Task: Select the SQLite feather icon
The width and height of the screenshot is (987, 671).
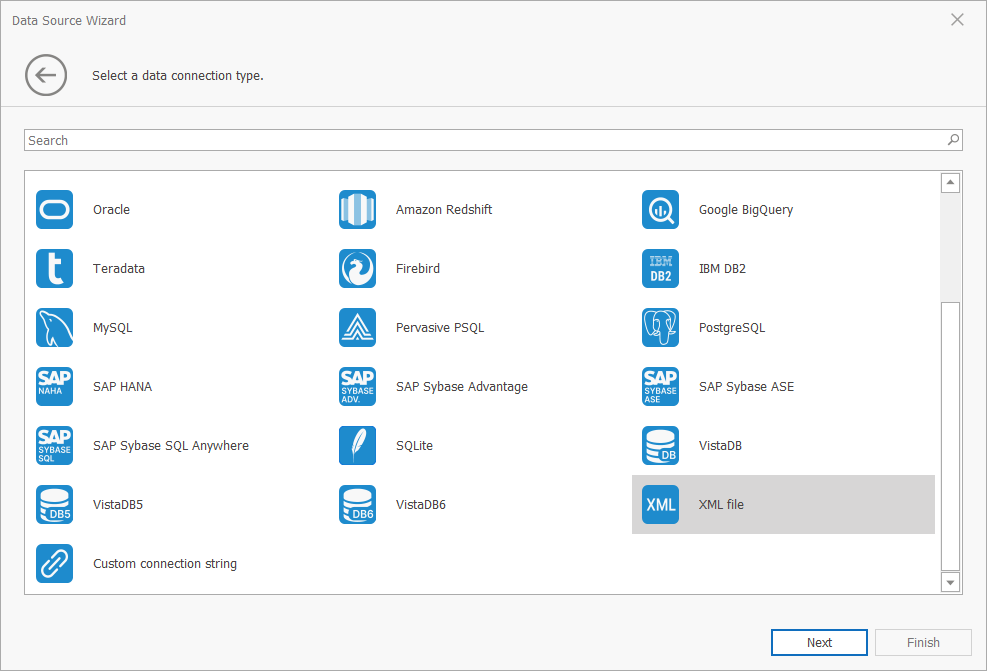Action: click(x=357, y=446)
